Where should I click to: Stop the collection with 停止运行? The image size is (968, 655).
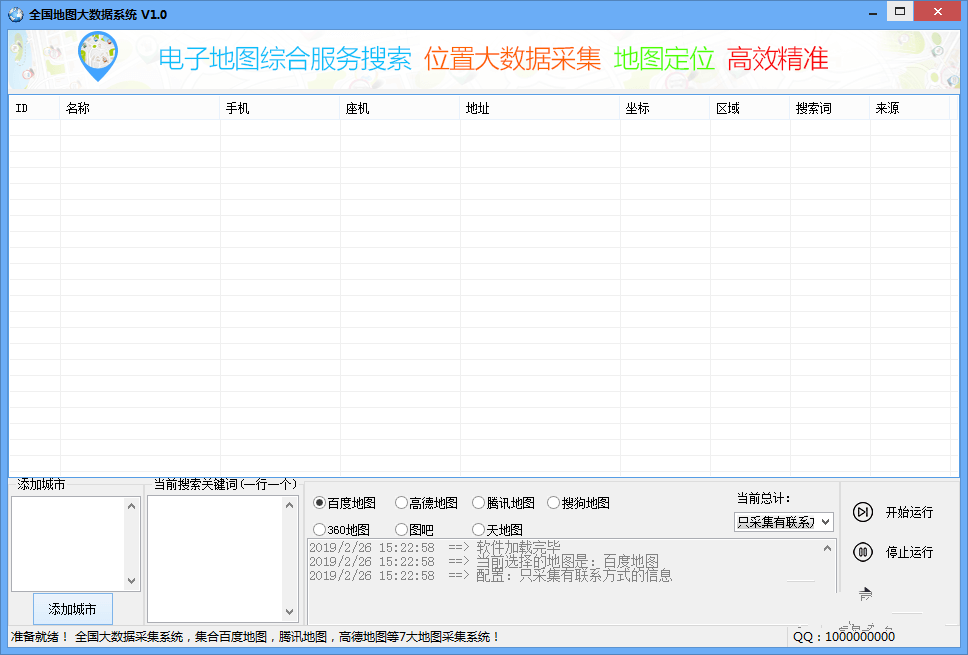tap(909, 552)
